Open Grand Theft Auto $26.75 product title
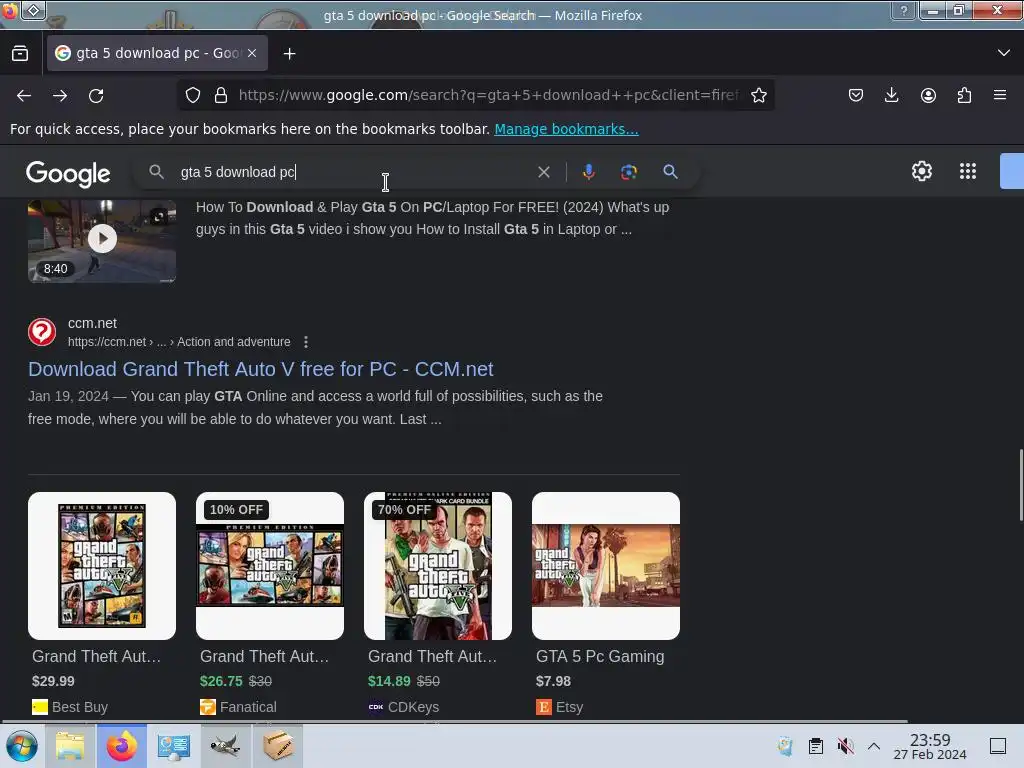The width and height of the screenshot is (1024, 768). pyautogui.click(x=264, y=656)
